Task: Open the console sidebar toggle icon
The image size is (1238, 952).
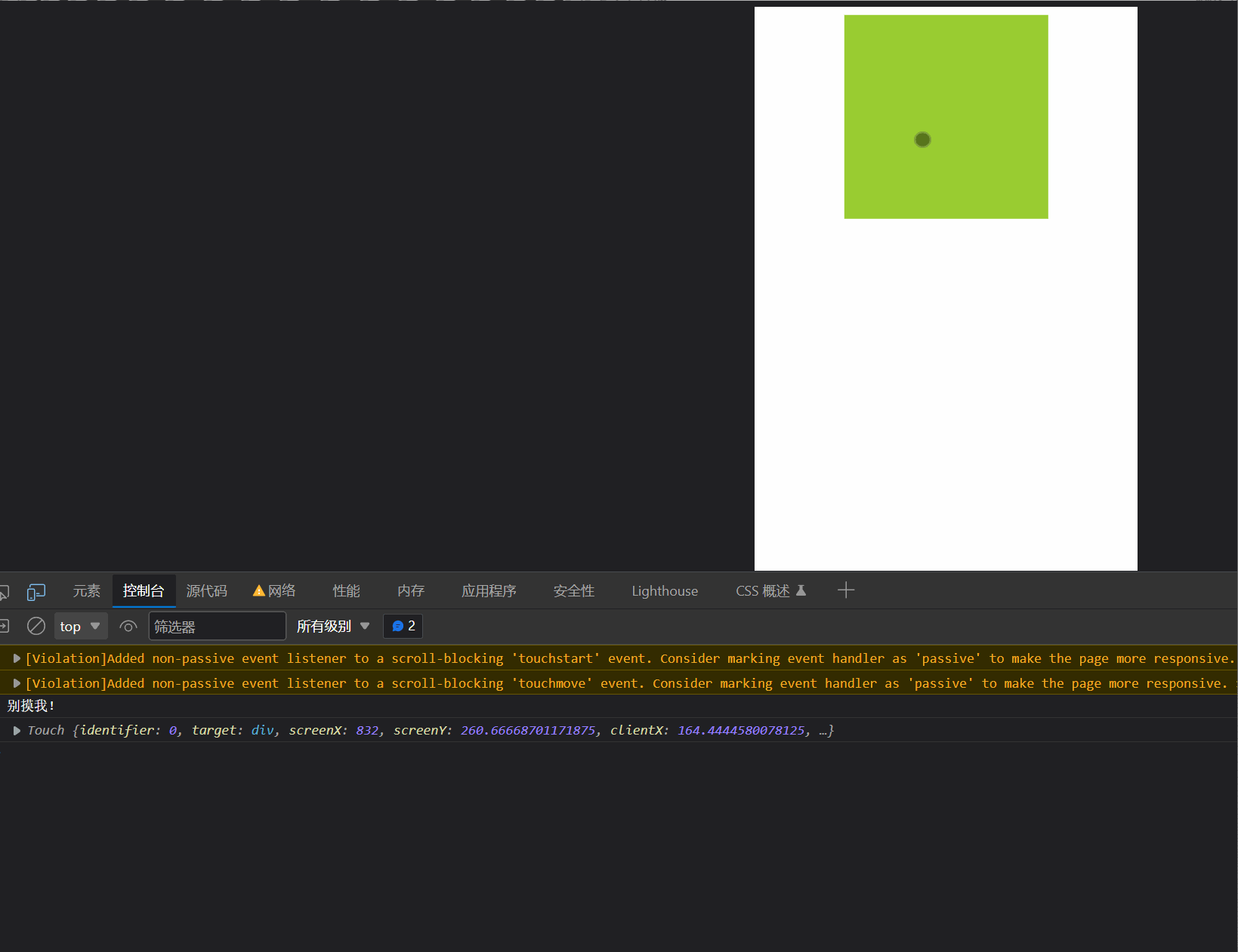Action: (x=4, y=626)
